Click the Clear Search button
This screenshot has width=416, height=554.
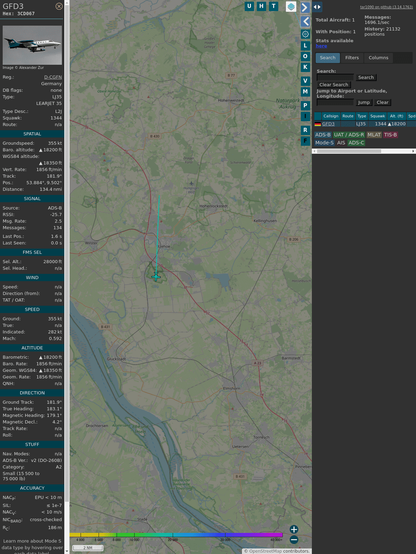click(x=334, y=84)
